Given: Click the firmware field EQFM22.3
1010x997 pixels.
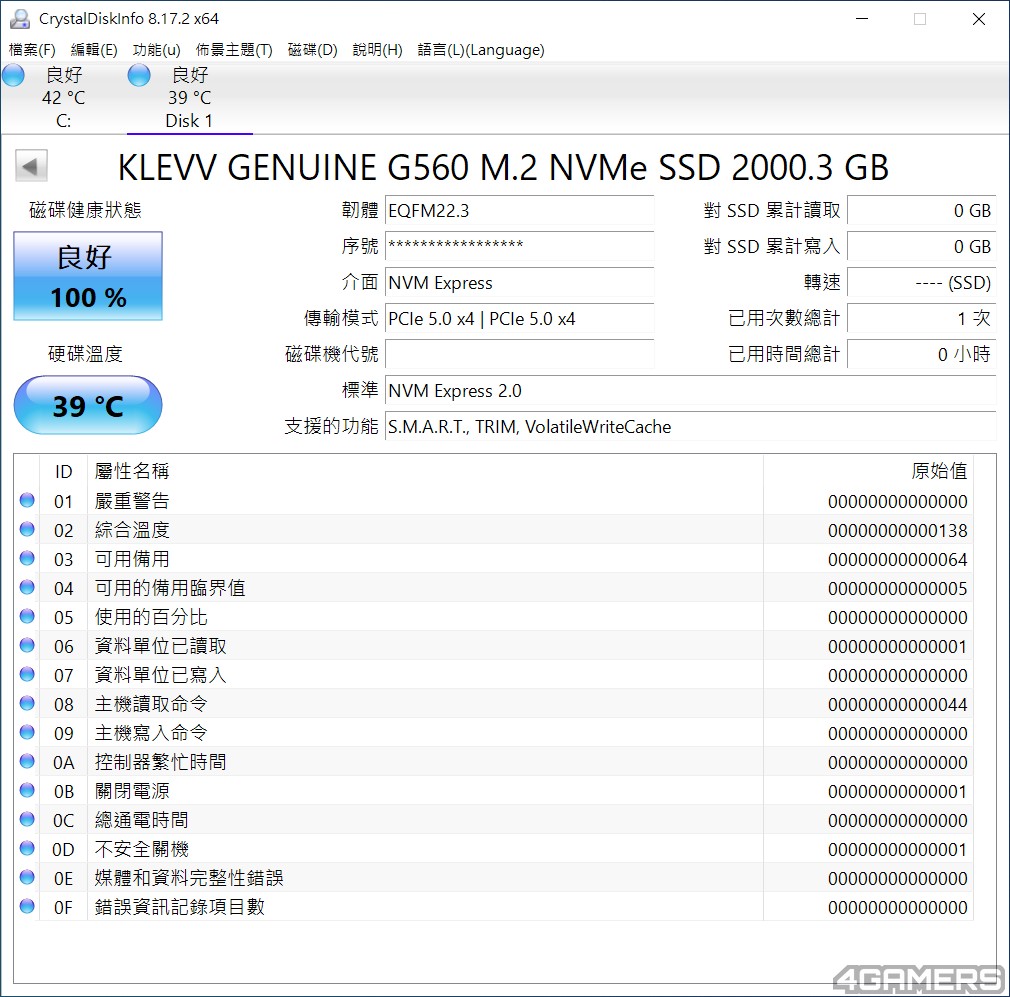Looking at the screenshot, I should point(519,211).
